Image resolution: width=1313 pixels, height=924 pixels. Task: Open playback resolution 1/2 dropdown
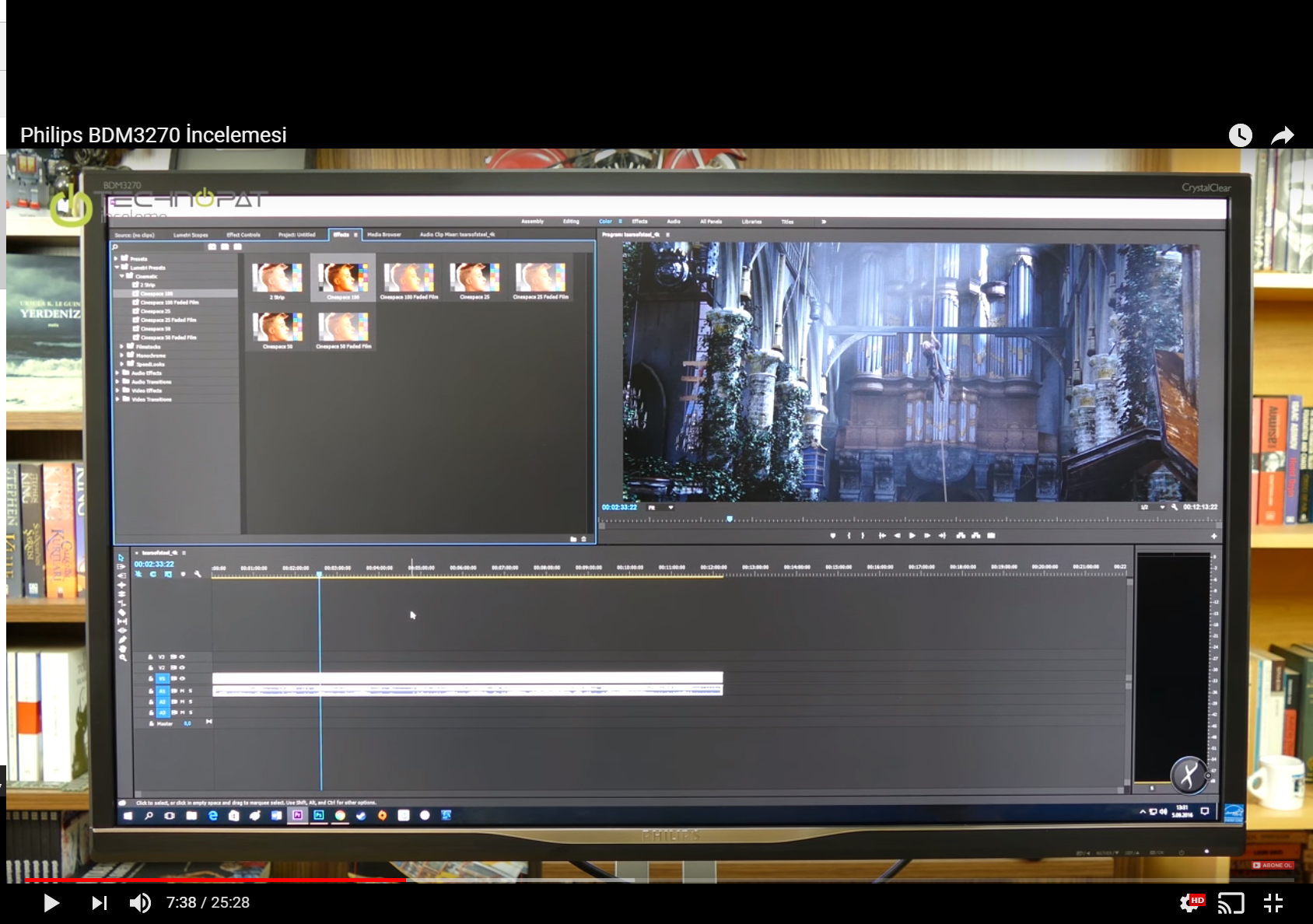tap(1152, 507)
